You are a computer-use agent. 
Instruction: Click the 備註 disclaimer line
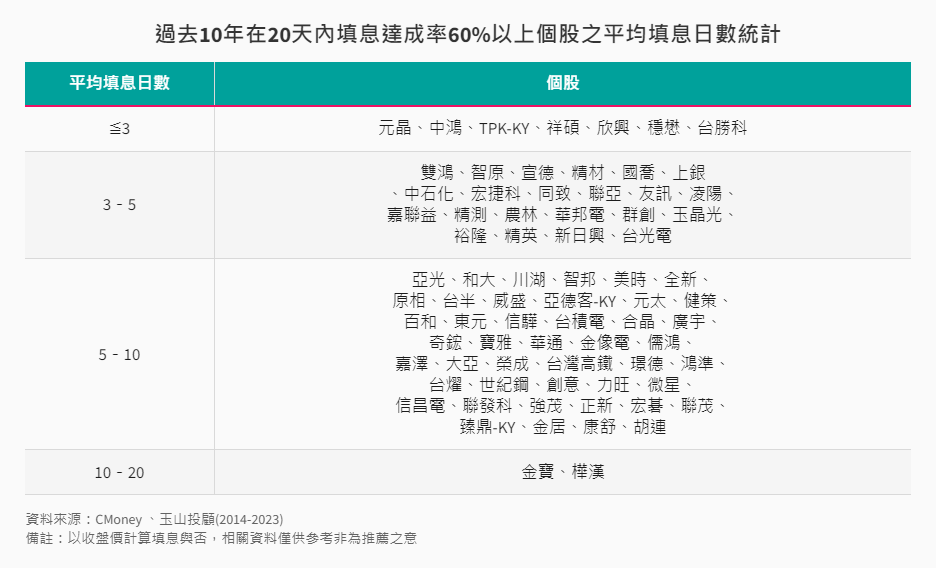(x=221, y=538)
